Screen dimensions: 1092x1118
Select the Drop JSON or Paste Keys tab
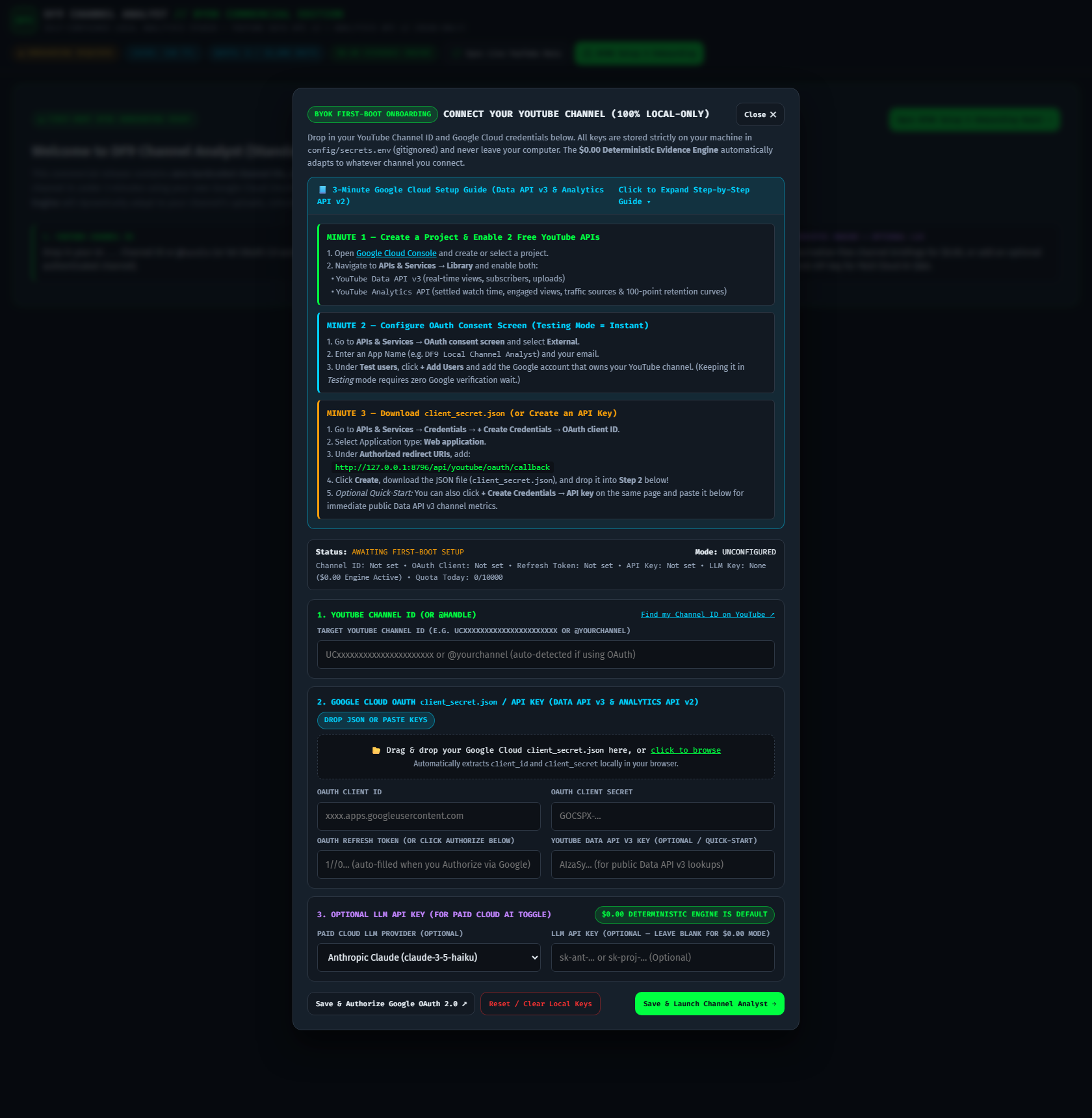point(376,720)
